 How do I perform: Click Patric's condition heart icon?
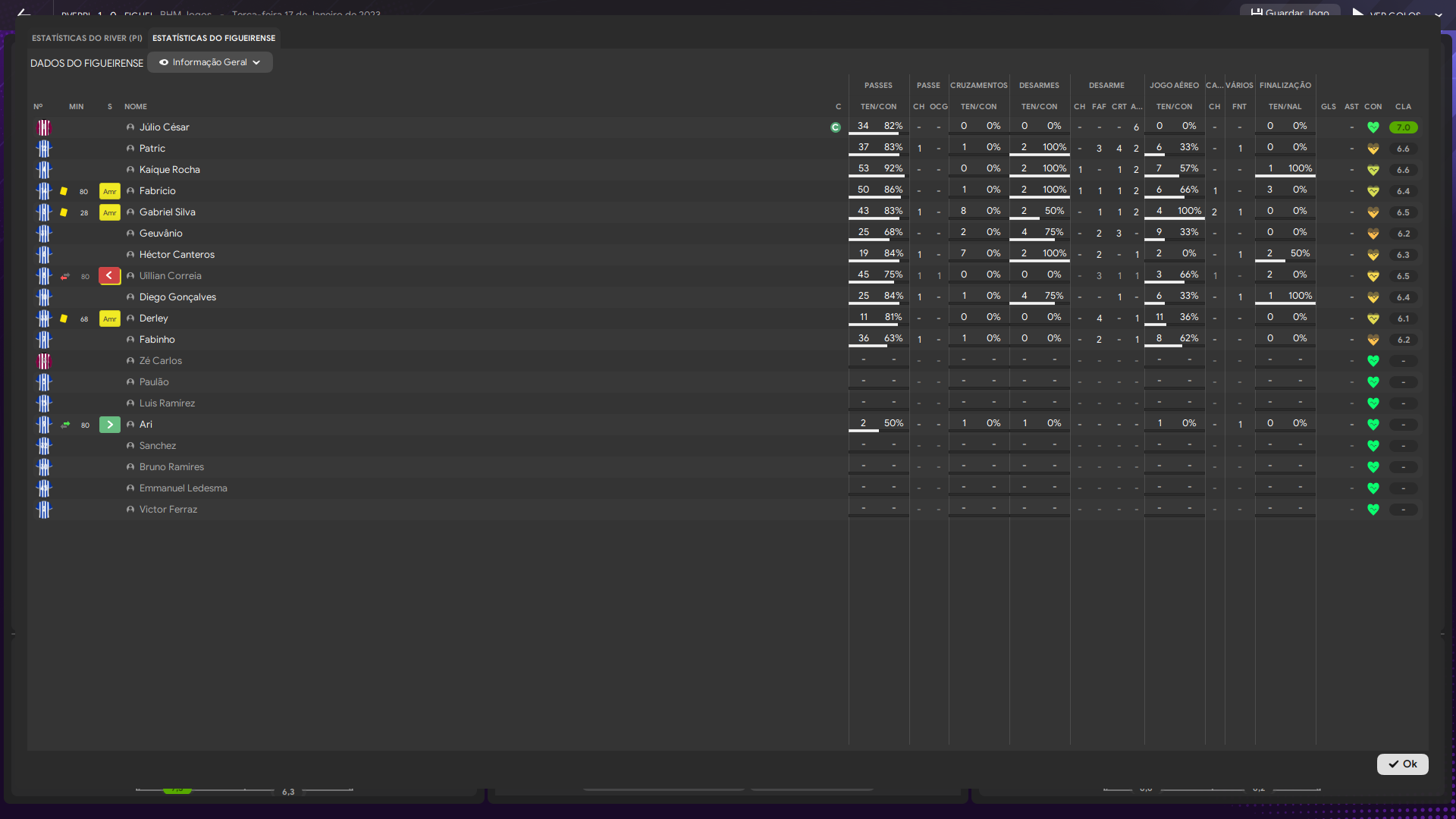pos(1373,149)
